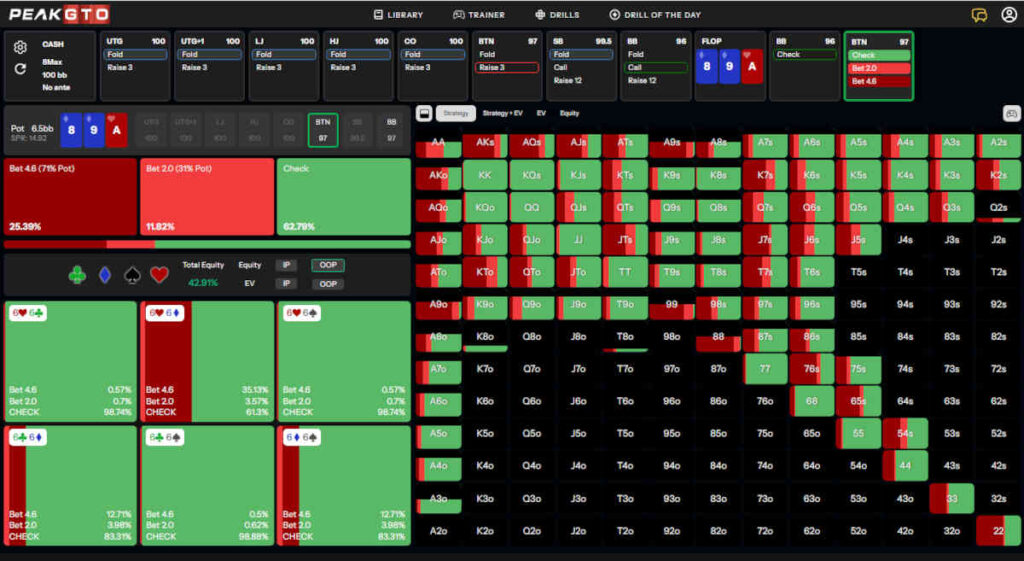
Task: Select CO Fold action
Action: pos(432,54)
